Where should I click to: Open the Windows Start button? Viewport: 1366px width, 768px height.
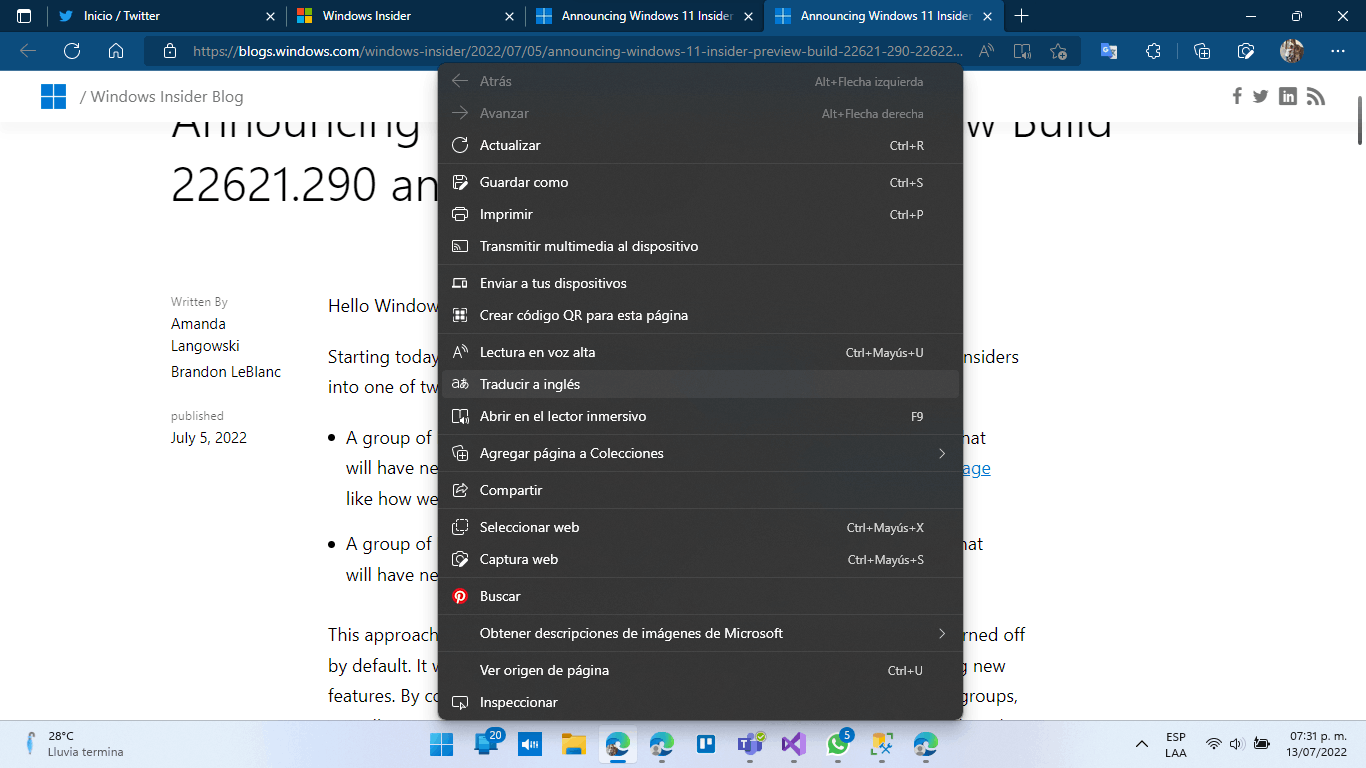click(x=441, y=744)
